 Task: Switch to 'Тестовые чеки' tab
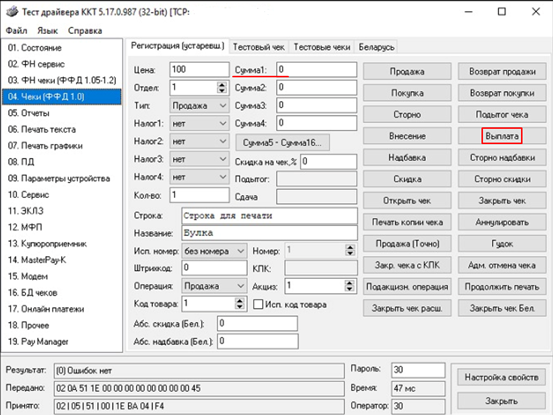[x=322, y=47]
